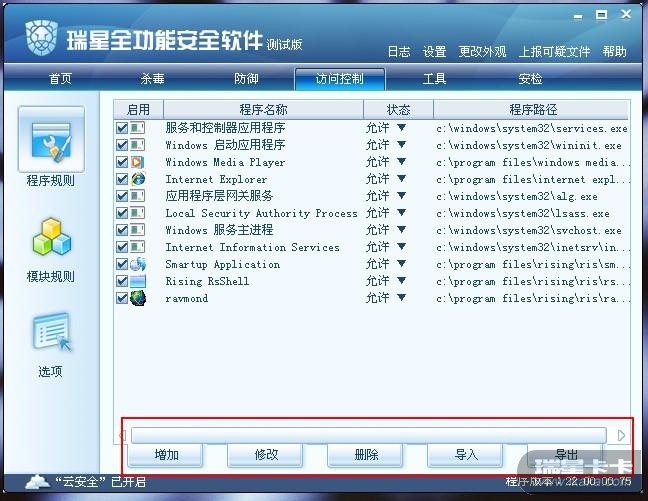Click the Local Security Authority Process icon
This screenshot has height=501, width=648.
click(138, 213)
